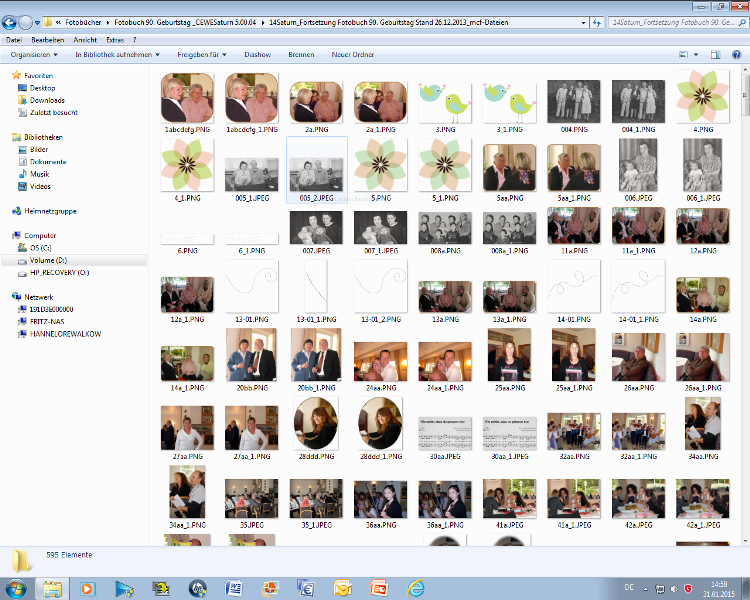
Task: Click the taskbar clock showing 14:58
Action: point(719,589)
